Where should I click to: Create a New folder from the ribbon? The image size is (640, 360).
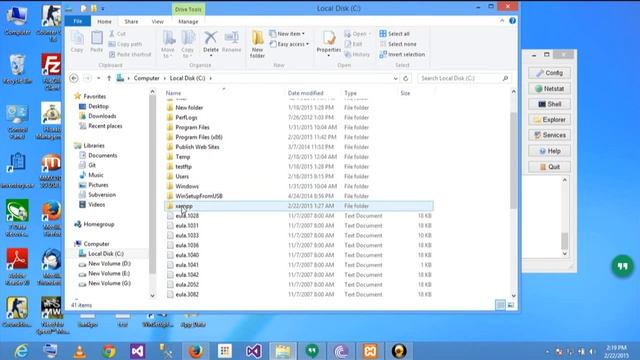tap(257, 44)
